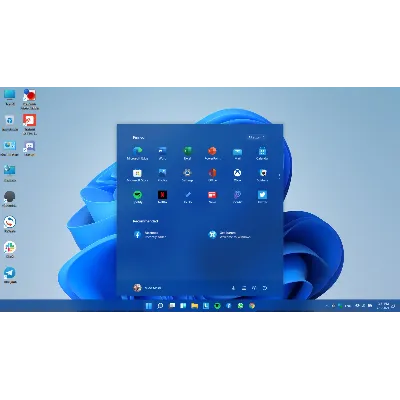Select the TeamViewer-style arrows desktop shortcut
This screenshot has height=400, width=400.
pyautogui.click(x=10, y=224)
